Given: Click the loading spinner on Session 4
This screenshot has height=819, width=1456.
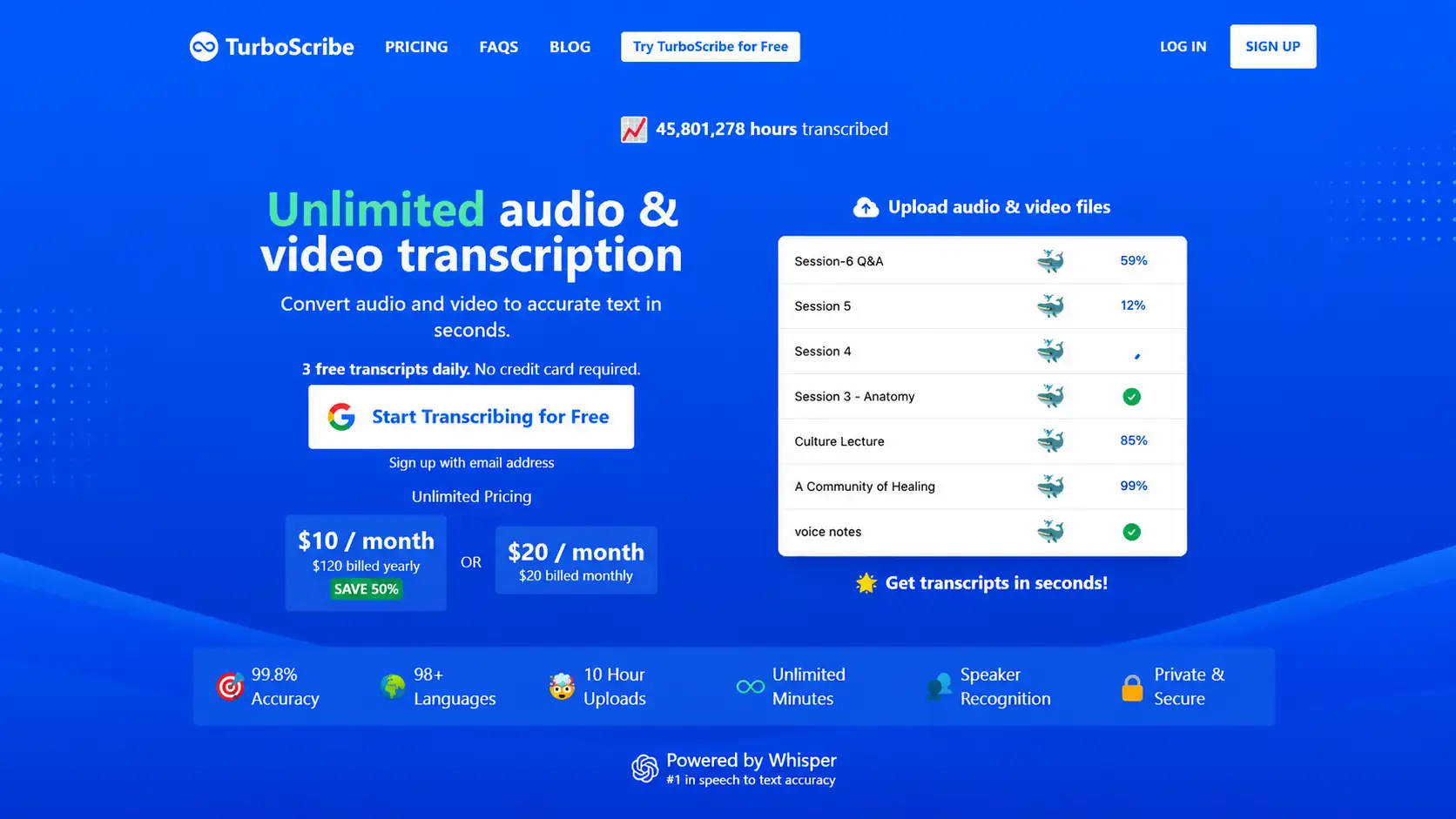Looking at the screenshot, I should (1136, 355).
